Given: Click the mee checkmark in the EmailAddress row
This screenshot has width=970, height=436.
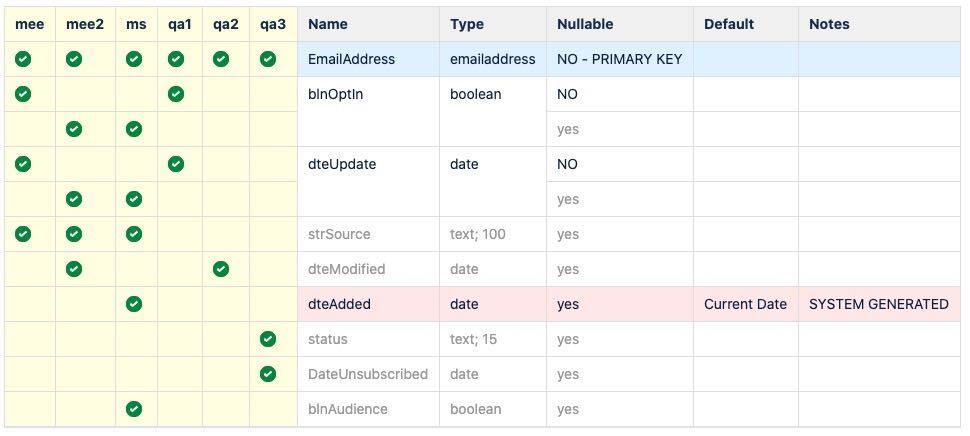Looking at the screenshot, I should 23,59.
